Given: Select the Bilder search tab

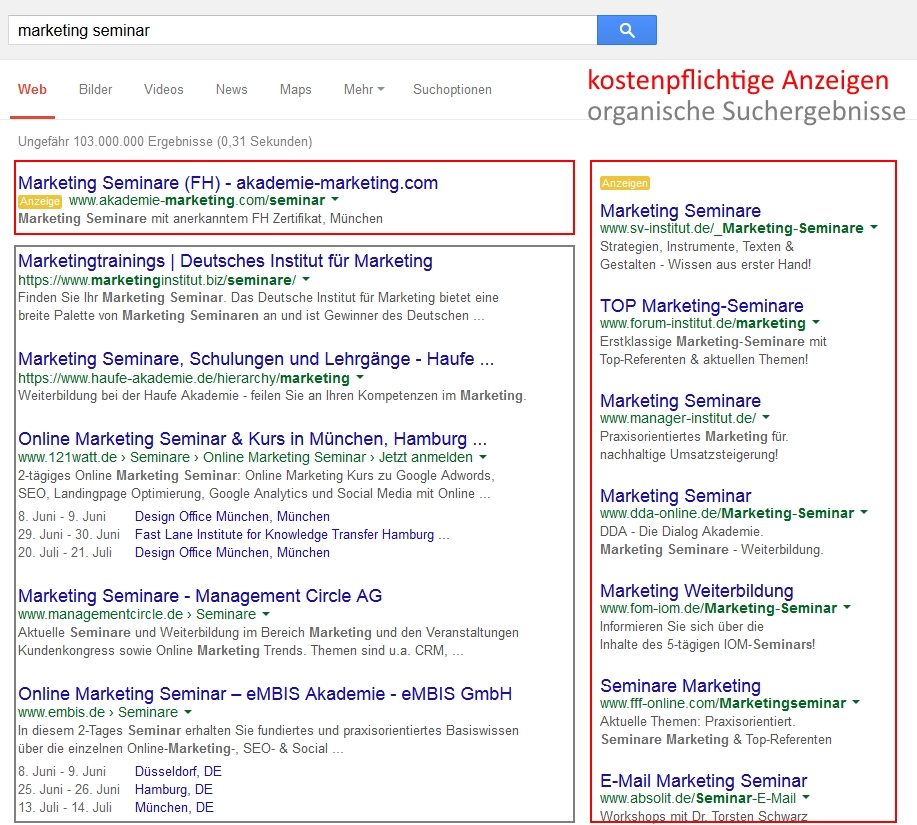Looking at the screenshot, I should pyautogui.click(x=95, y=89).
